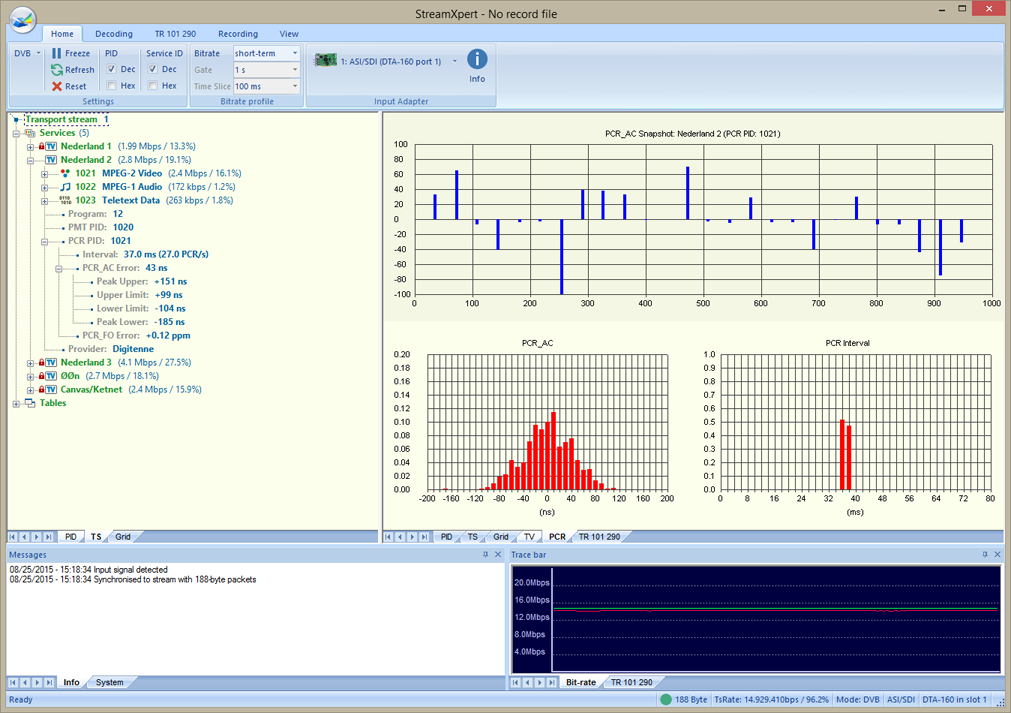Open the Input Adapter selection dropdown
This screenshot has width=1011, height=713.
pos(455,62)
